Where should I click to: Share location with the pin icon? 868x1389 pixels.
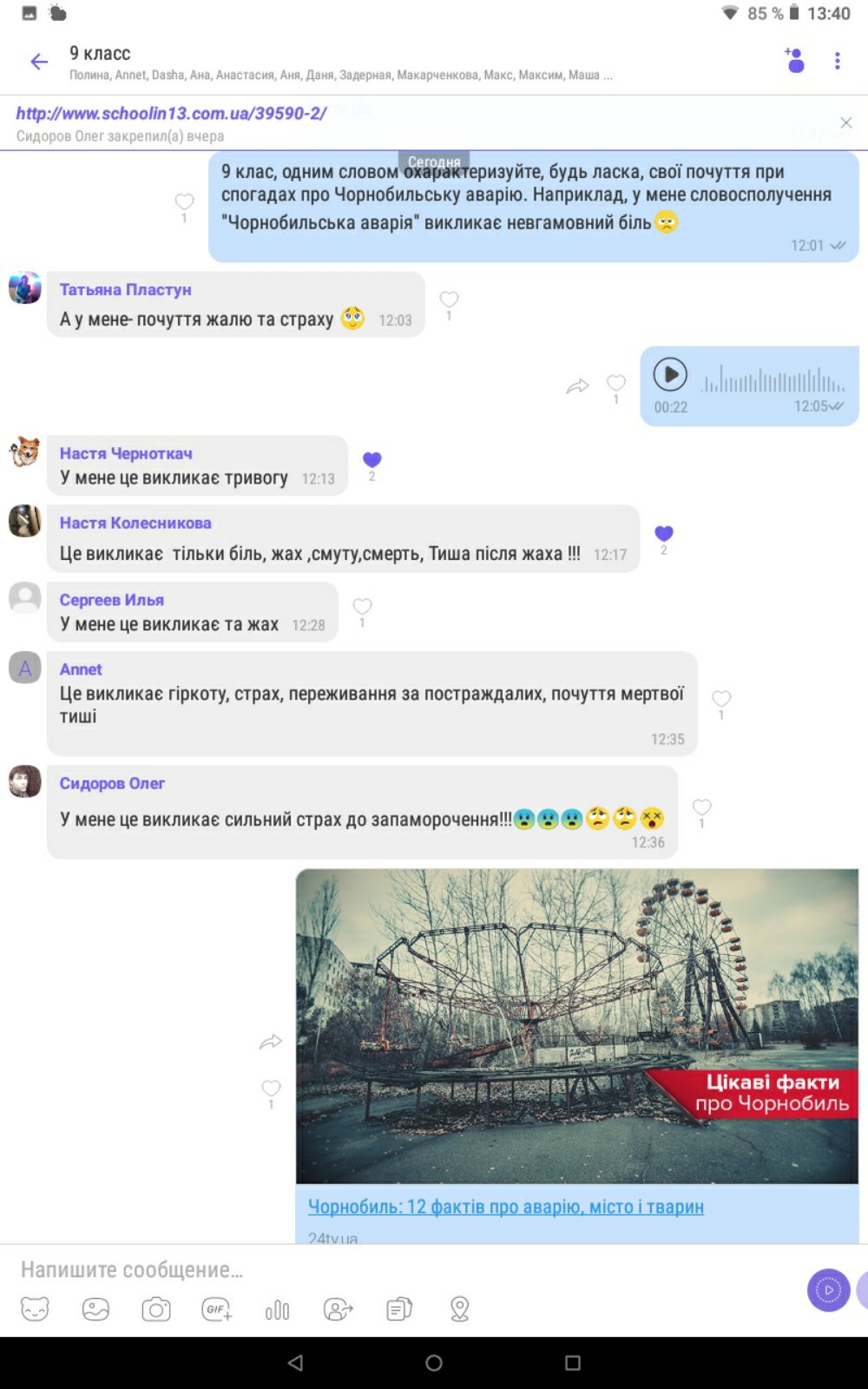click(x=460, y=1309)
